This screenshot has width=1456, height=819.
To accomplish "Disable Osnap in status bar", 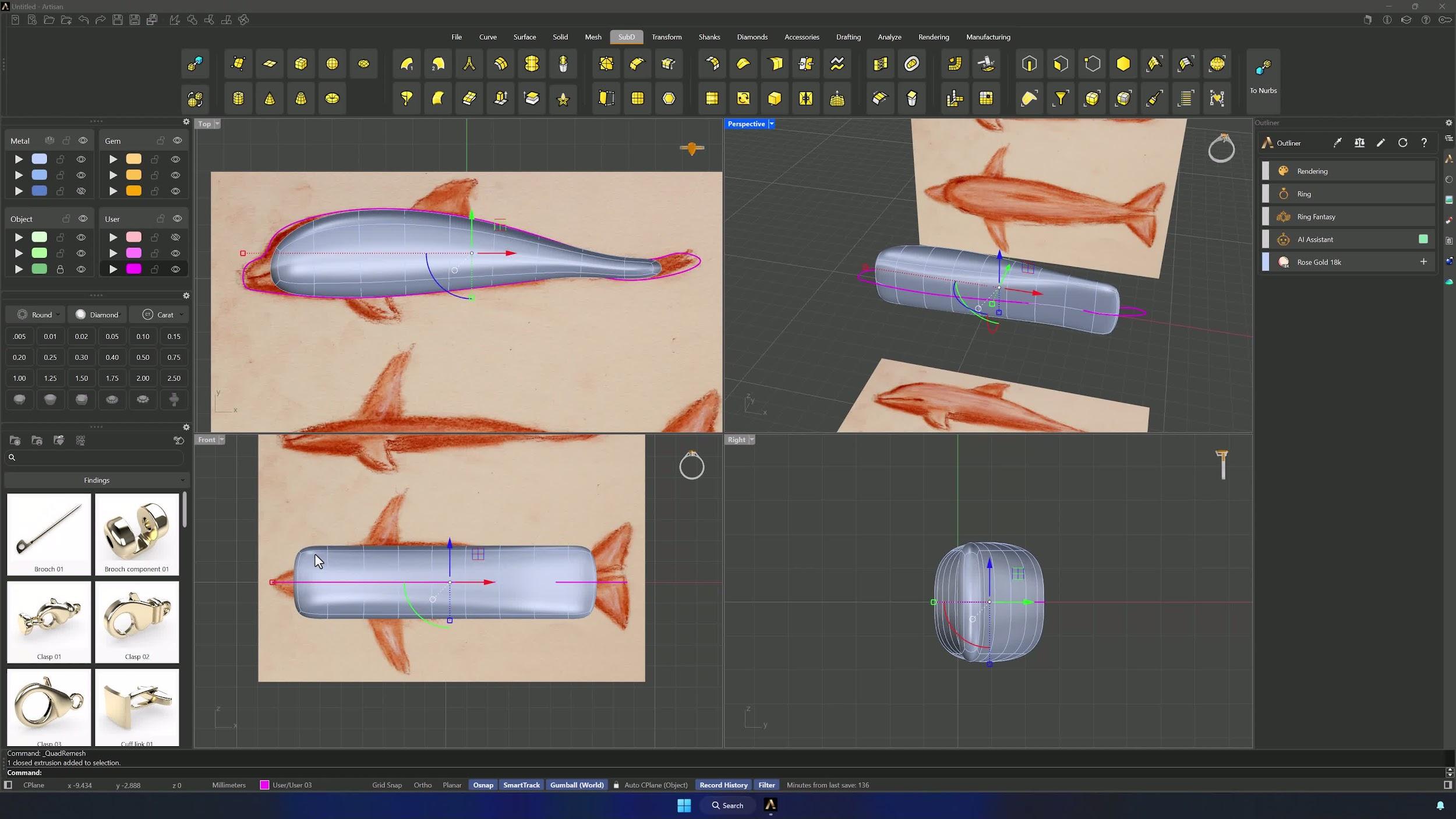I will [x=483, y=785].
